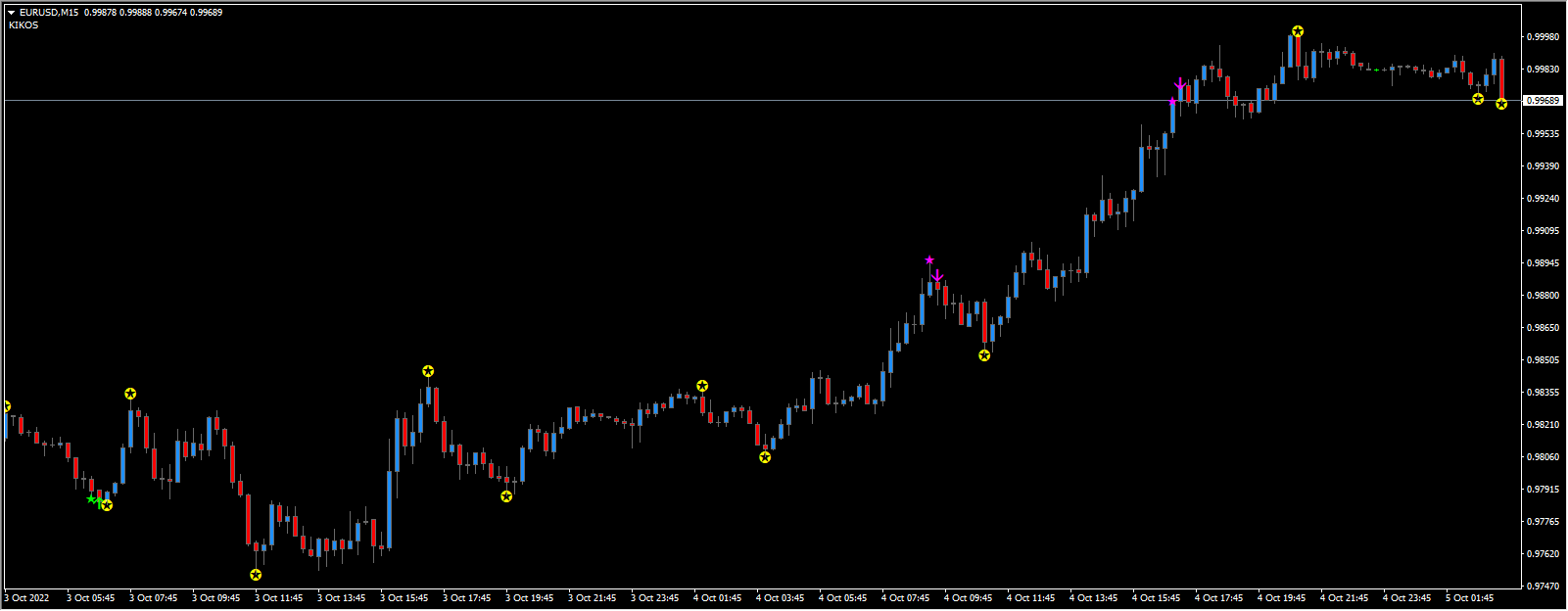This screenshot has height=611, width=1568.
Task: Click the 0.98210 price scale label
Action: [1543, 425]
